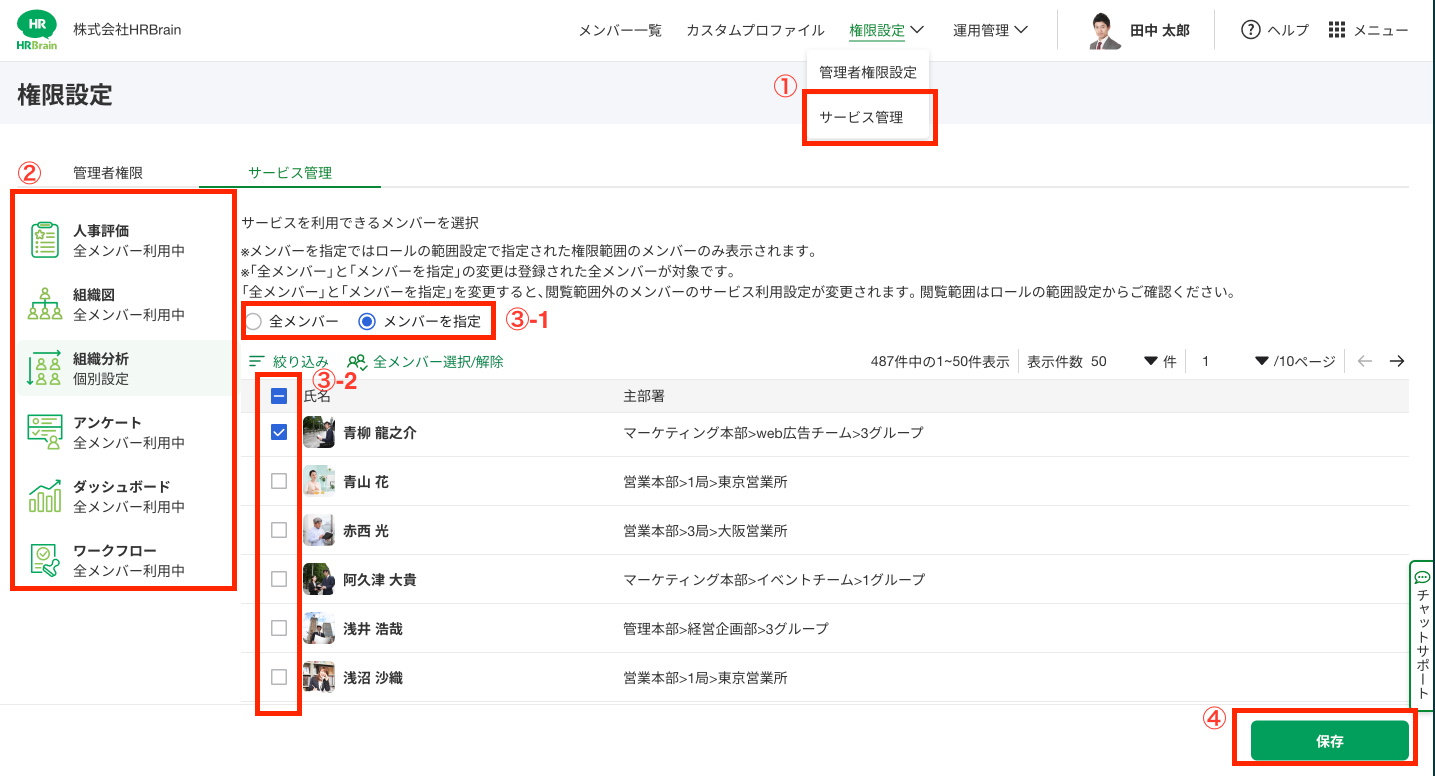The image size is (1435, 776).
Task: Click the green 保存 button
Action: pyautogui.click(x=1329, y=741)
